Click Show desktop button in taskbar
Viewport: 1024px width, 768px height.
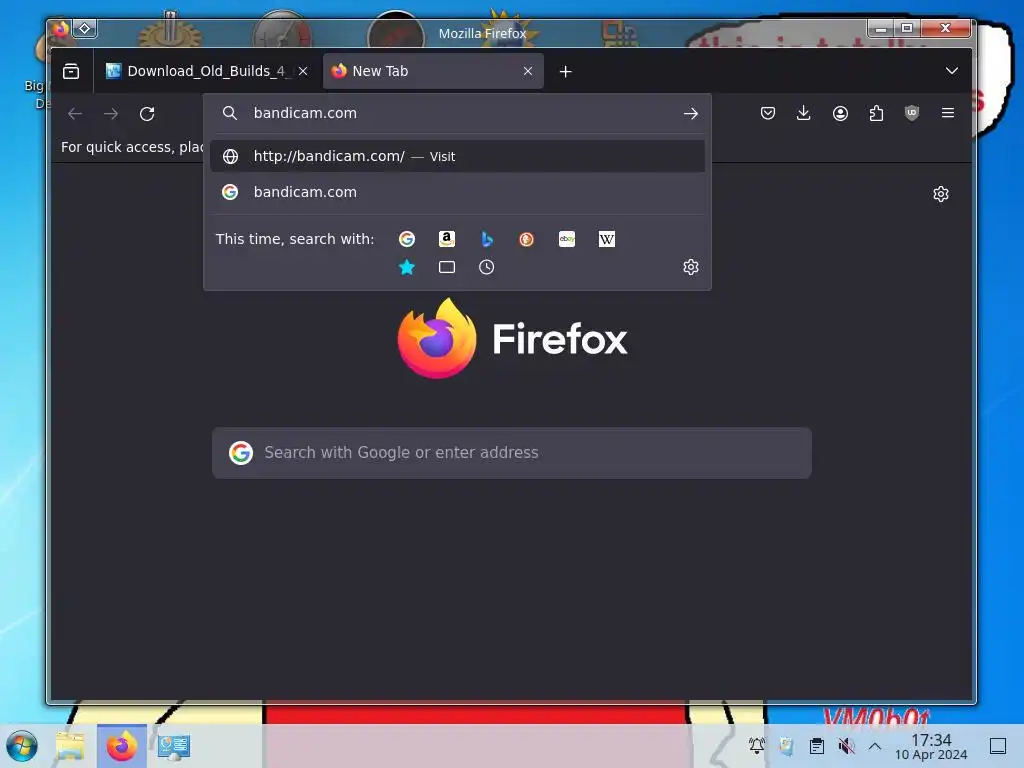click(998, 746)
